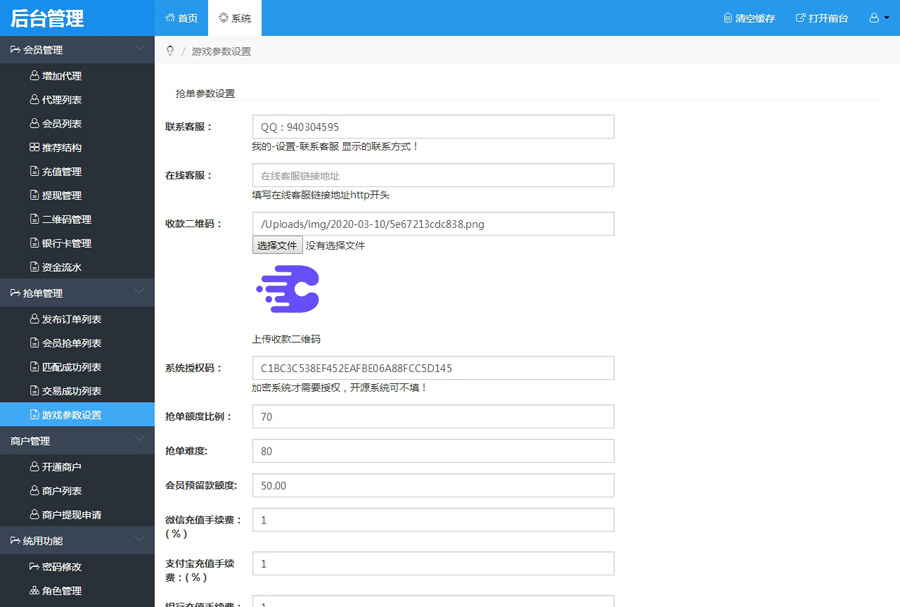This screenshot has width=900, height=607.
Task: Select the 系统 tab in header
Action: pyautogui.click(x=235, y=18)
